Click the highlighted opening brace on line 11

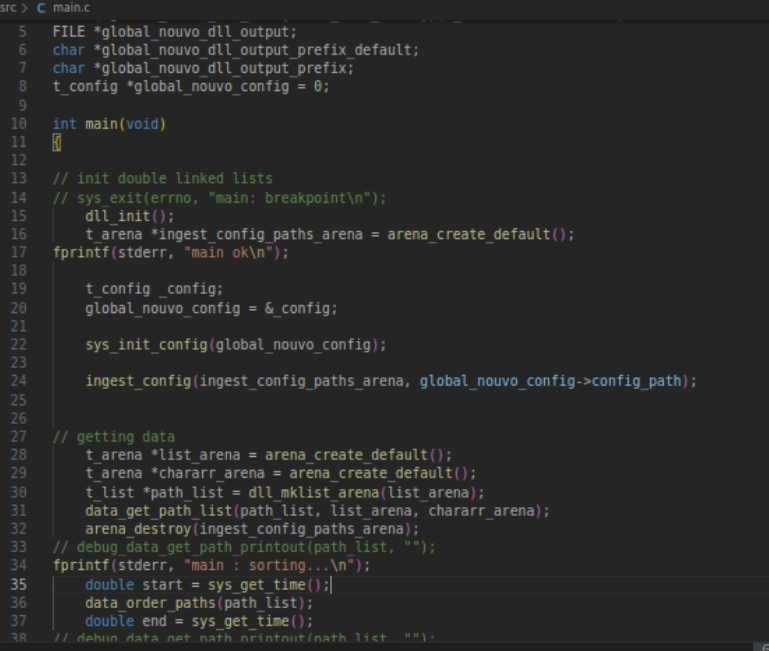pyautogui.click(x=57, y=143)
